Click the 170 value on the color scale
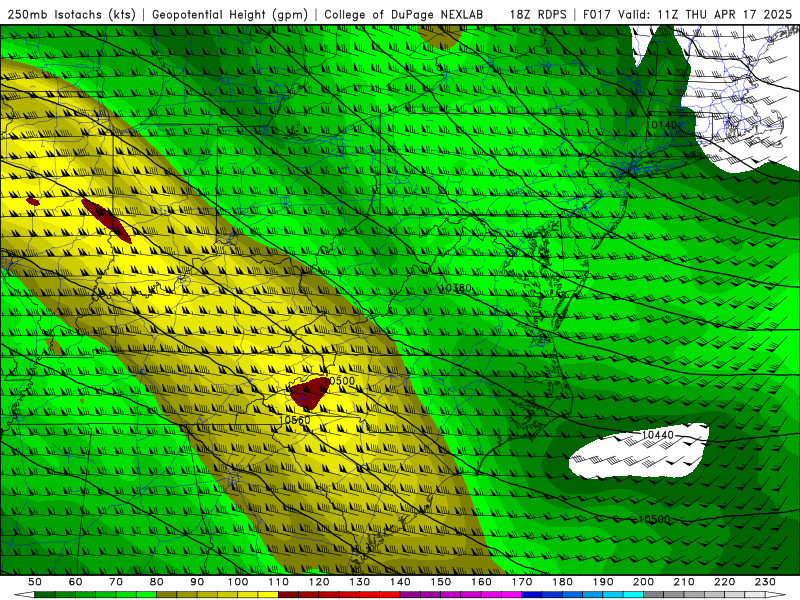The image size is (800, 600). click(522, 582)
